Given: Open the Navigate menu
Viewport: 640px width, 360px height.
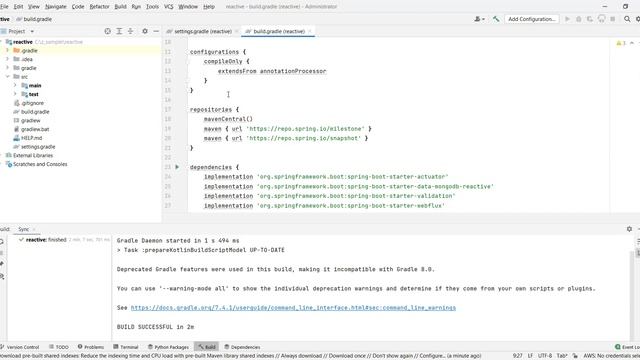Looking at the screenshot, I should click(56, 7).
